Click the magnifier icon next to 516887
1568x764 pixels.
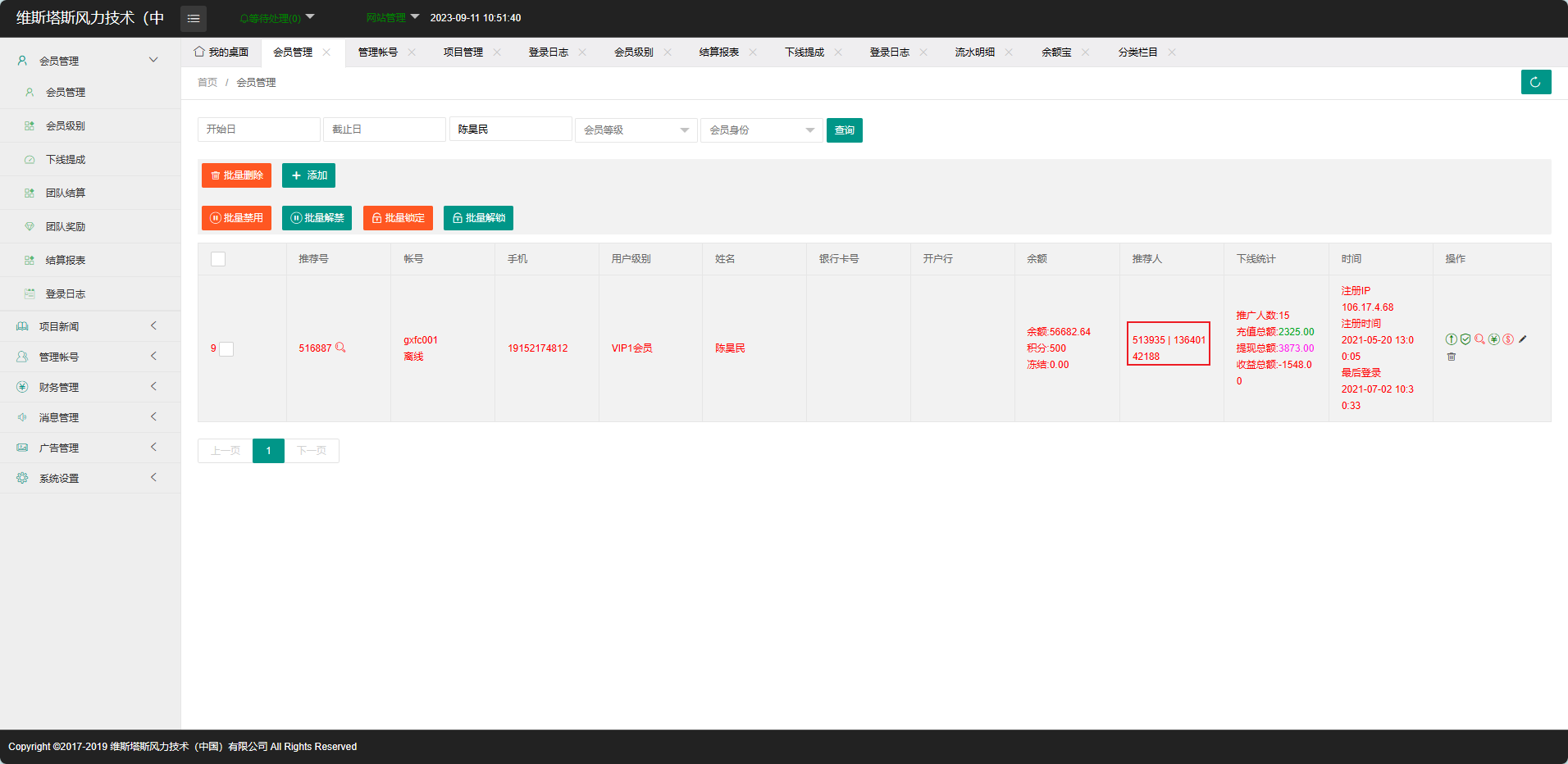tap(340, 348)
